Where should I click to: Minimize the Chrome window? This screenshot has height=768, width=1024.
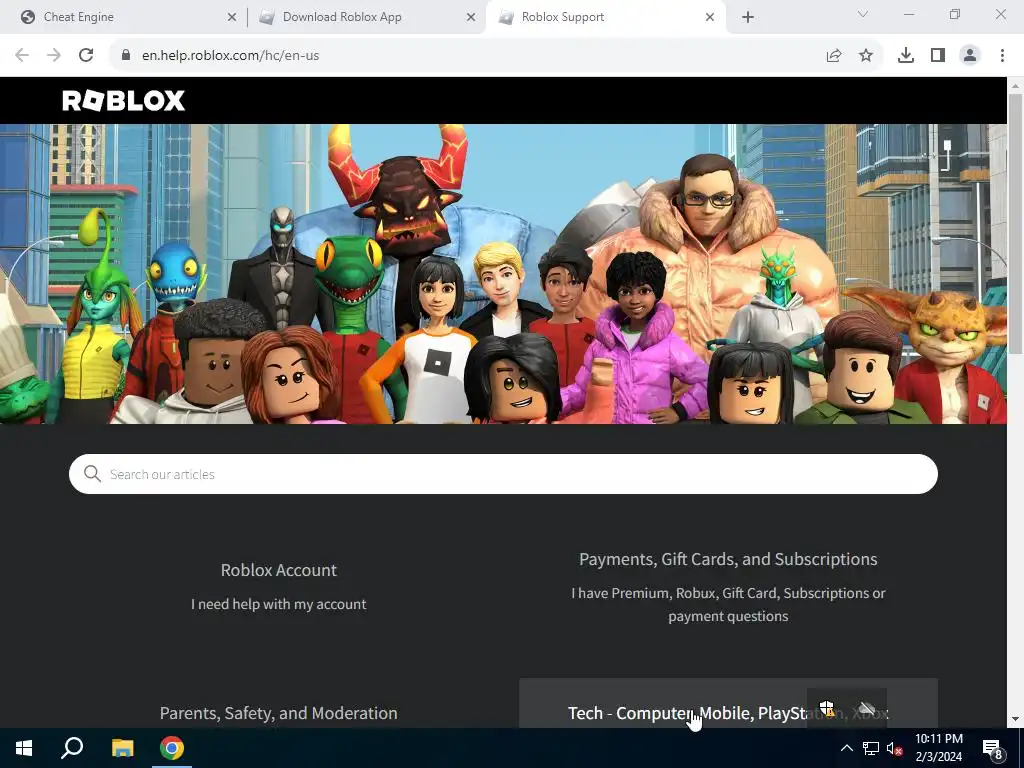(x=909, y=14)
